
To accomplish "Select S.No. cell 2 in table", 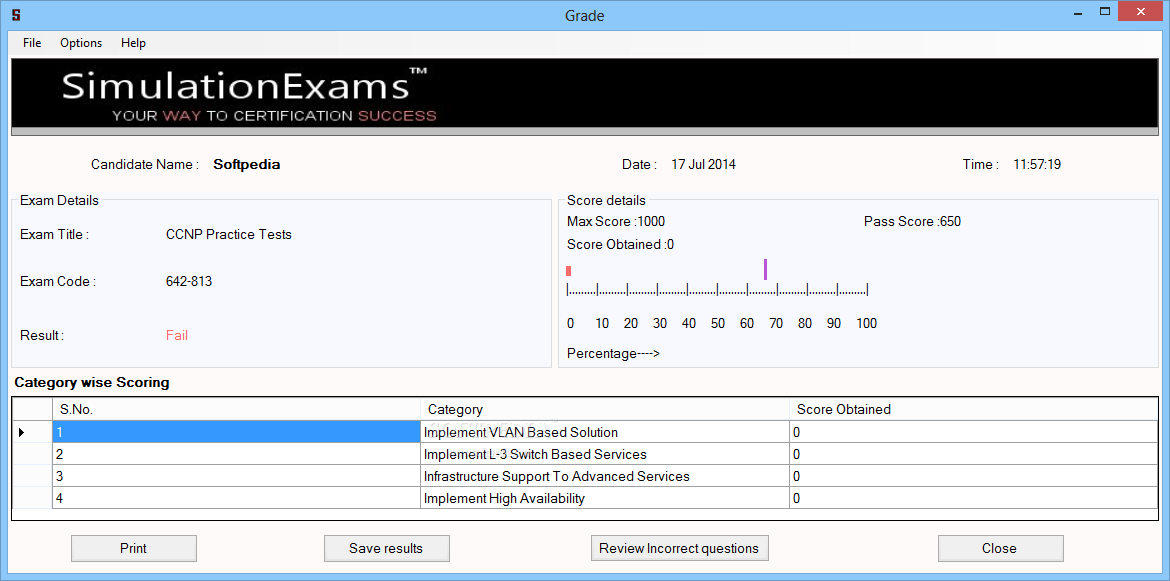I will (237, 453).
